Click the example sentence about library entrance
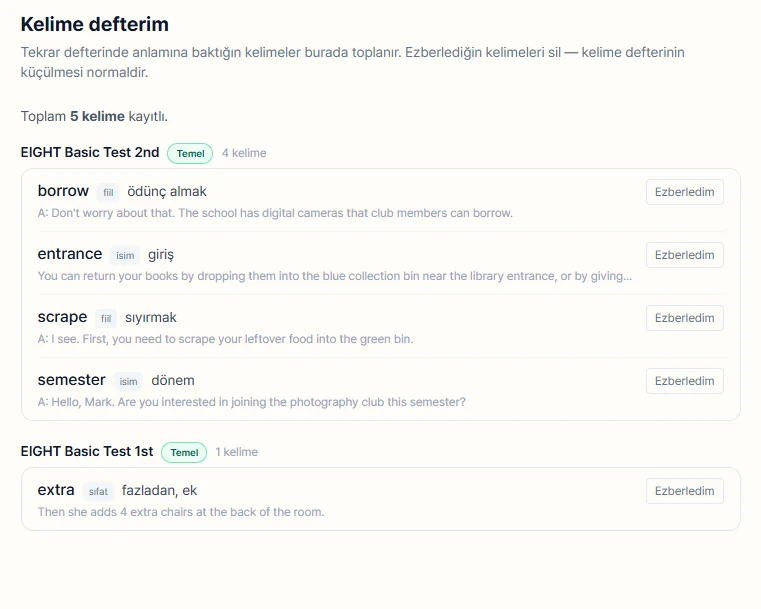 coord(335,276)
